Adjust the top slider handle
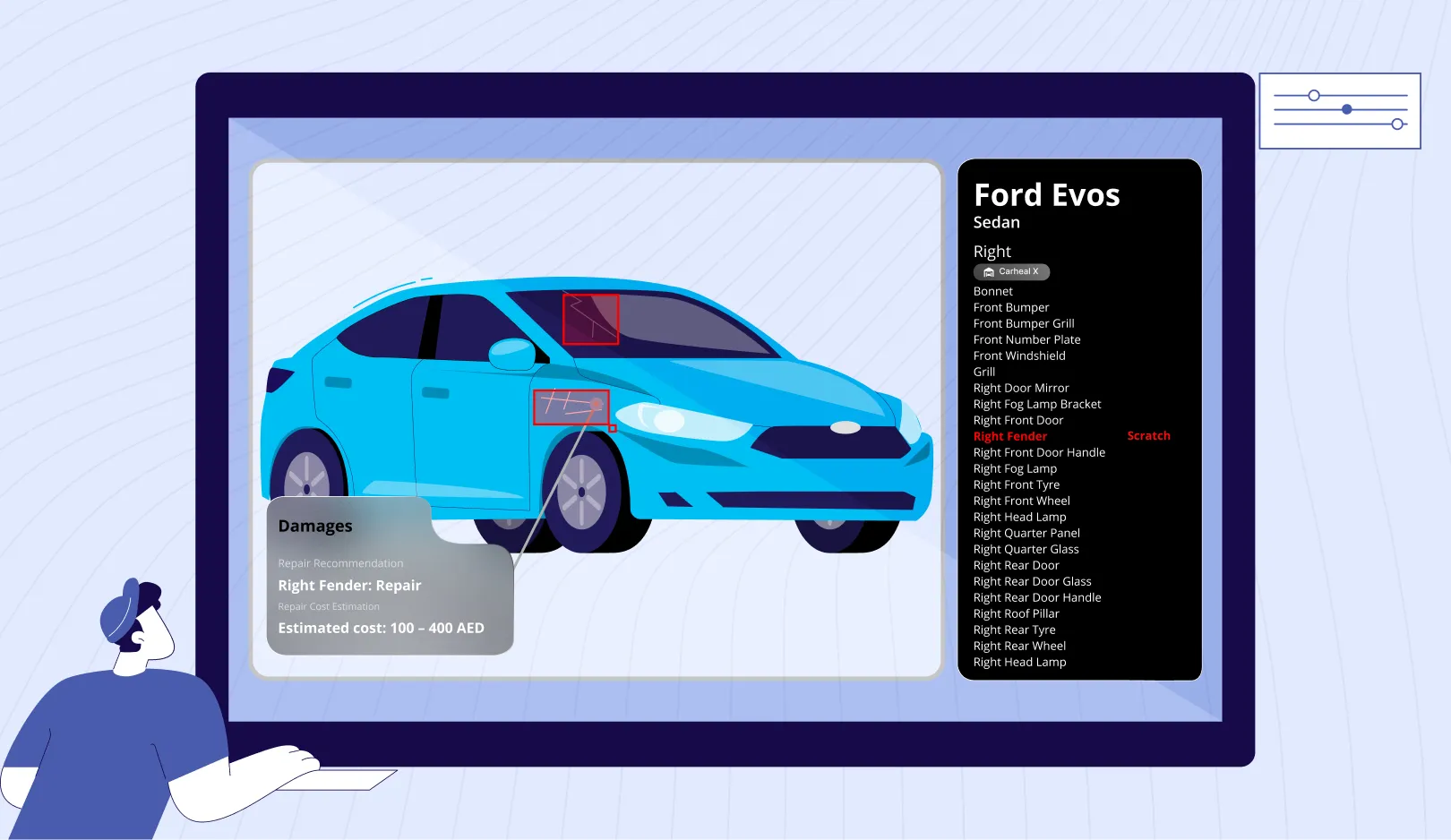Screen dimensions: 1451x840 click(1314, 95)
